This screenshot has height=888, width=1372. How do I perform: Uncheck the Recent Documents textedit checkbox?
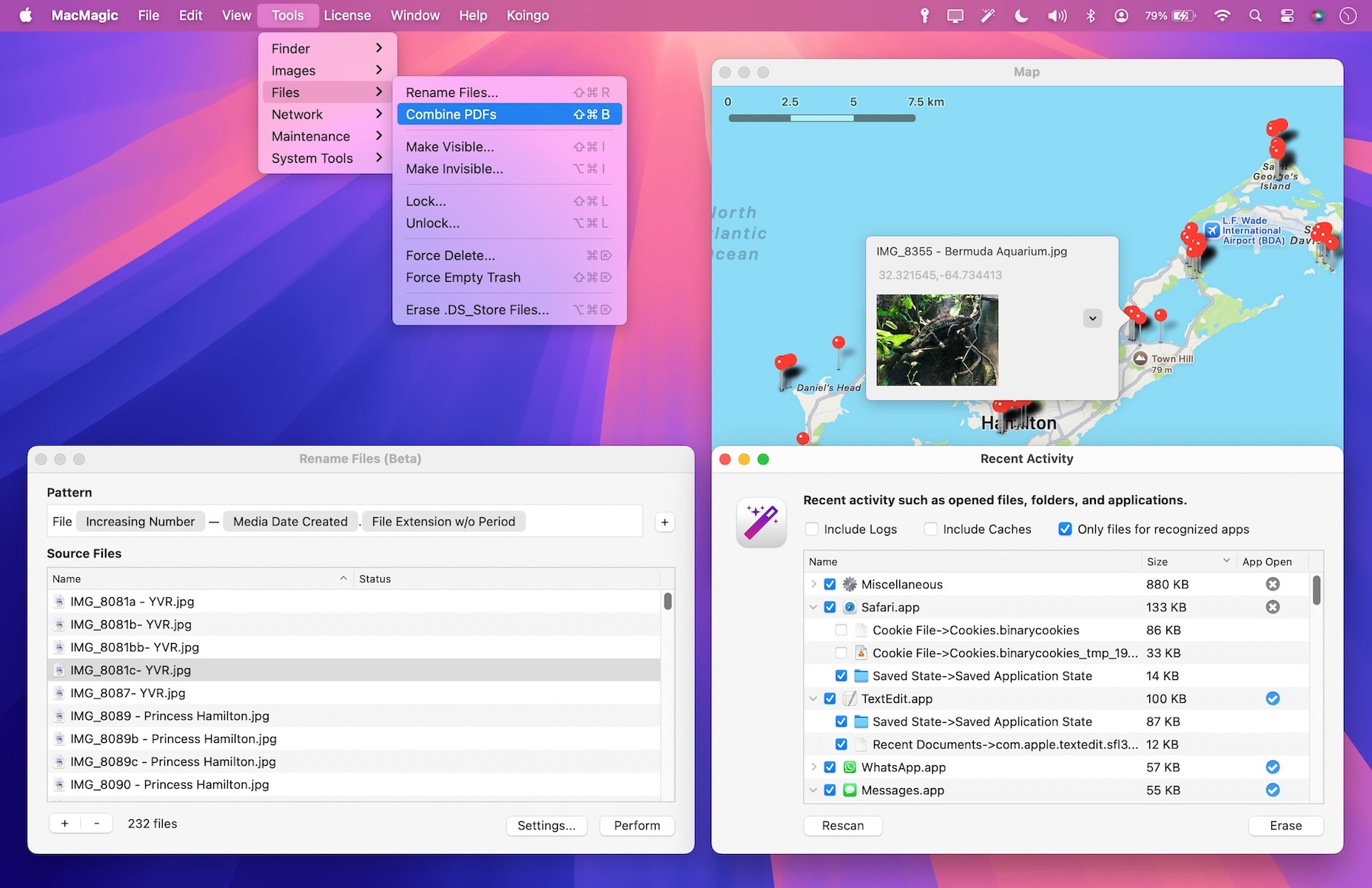(841, 744)
